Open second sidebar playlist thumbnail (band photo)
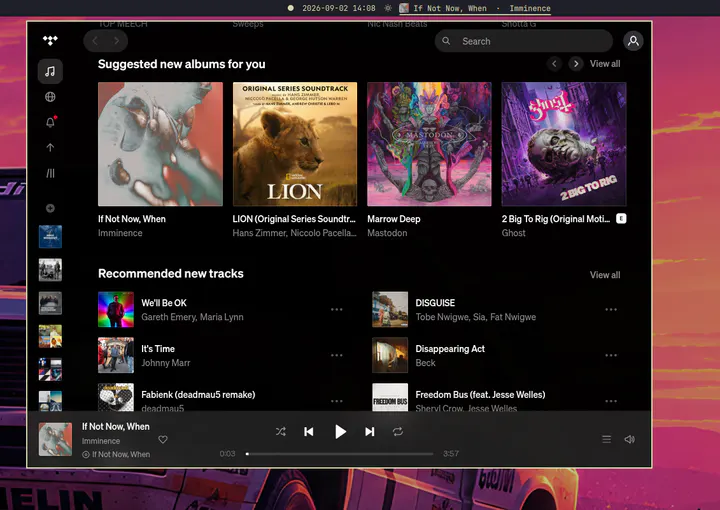Screen dimensions: 720x510 pyautogui.click(x=50, y=270)
